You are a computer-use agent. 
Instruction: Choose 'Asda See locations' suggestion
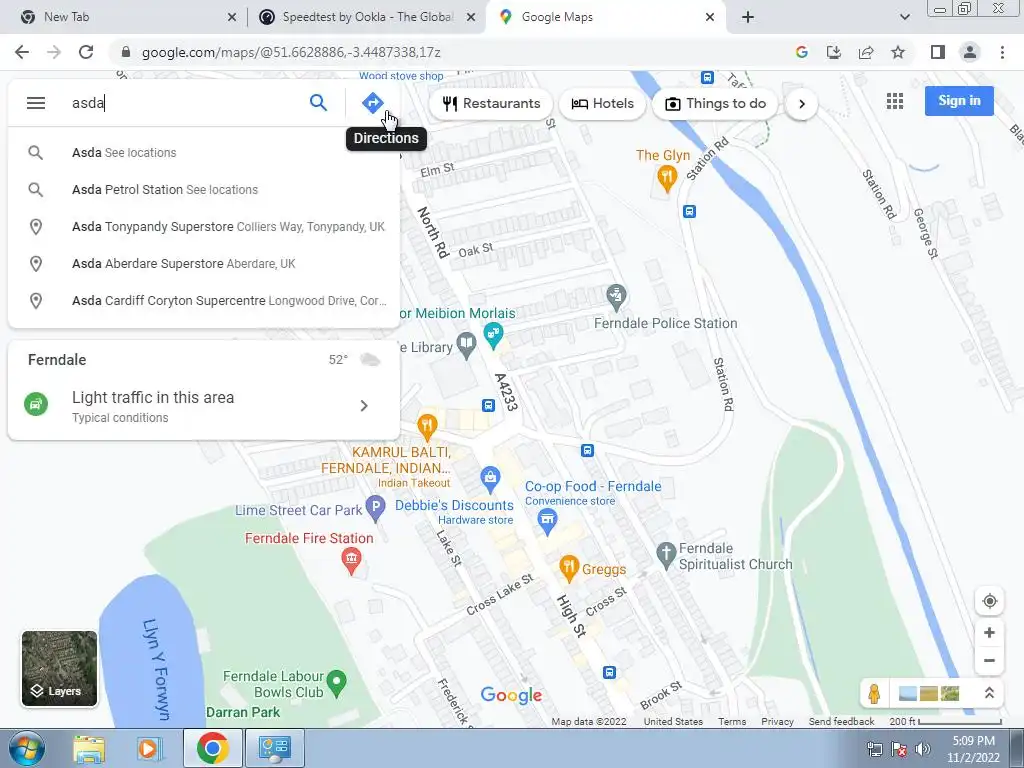click(x=204, y=153)
